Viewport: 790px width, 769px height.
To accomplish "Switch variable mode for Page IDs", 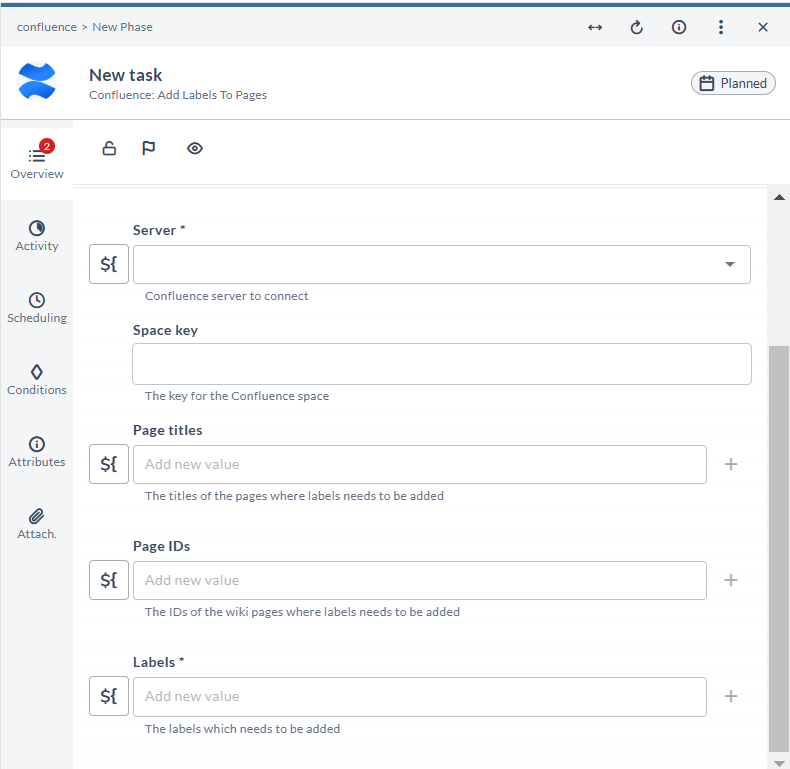I will coord(109,581).
